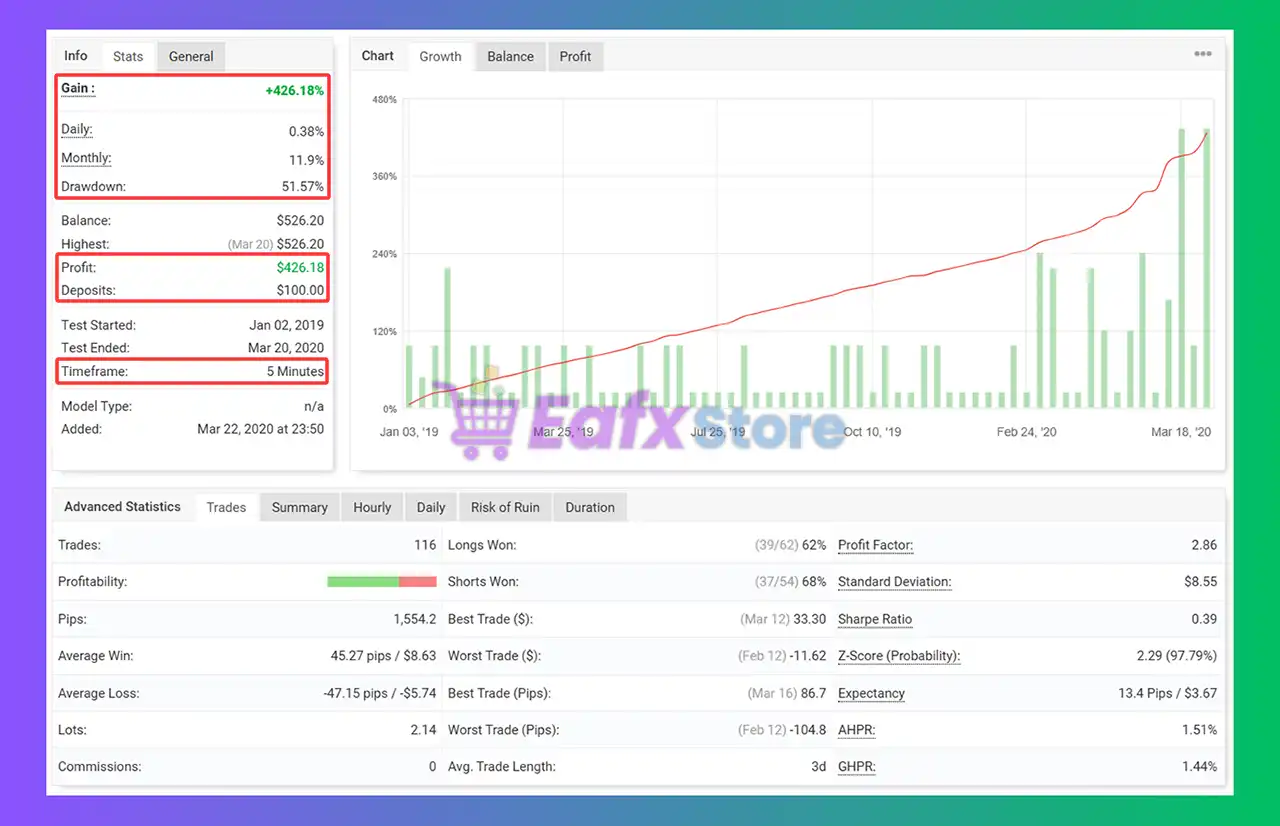Open the options menu via the ellipsis icon

pos(1203,54)
